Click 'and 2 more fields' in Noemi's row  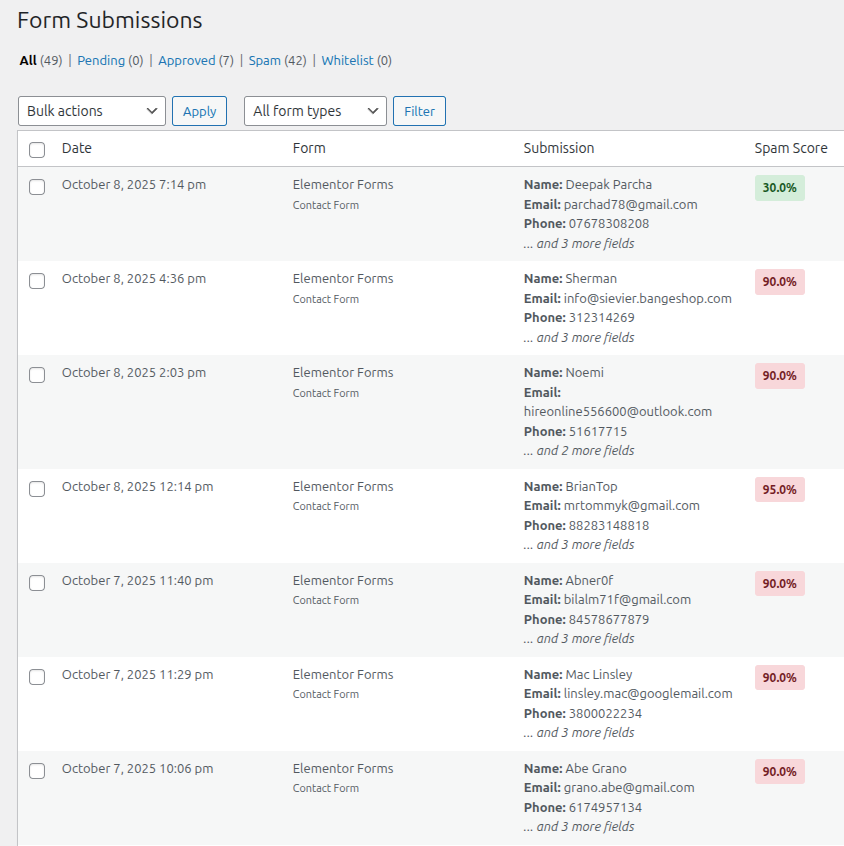579,451
